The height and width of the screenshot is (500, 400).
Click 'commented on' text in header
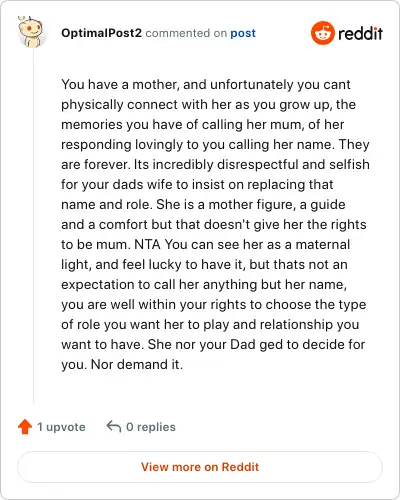(186, 33)
